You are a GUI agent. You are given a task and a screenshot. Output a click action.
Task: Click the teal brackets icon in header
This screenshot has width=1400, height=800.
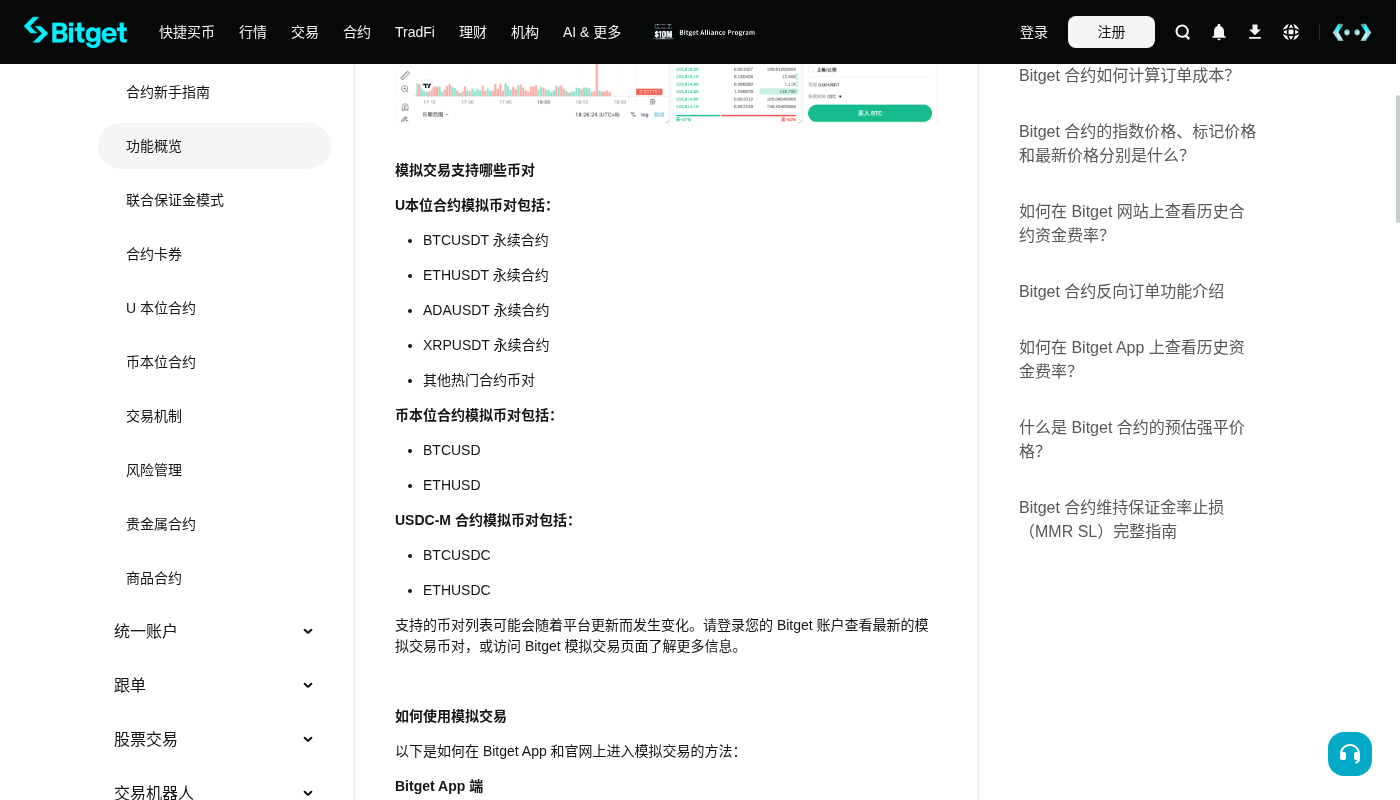tap(1352, 32)
